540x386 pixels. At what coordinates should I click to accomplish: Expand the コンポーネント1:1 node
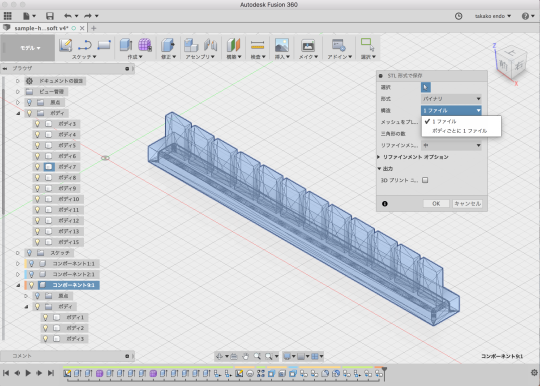(x=18, y=264)
